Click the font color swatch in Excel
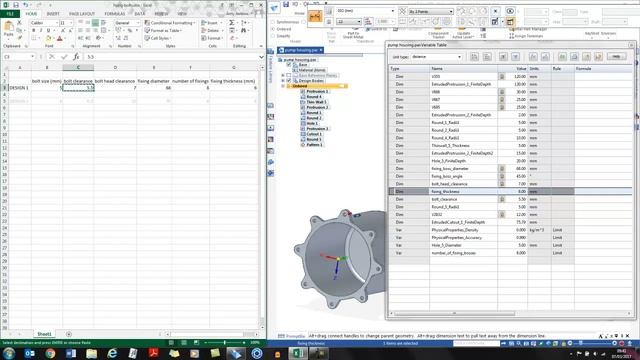The width and height of the screenshot is (640, 360). pyautogui.click(x=60, y=38)
